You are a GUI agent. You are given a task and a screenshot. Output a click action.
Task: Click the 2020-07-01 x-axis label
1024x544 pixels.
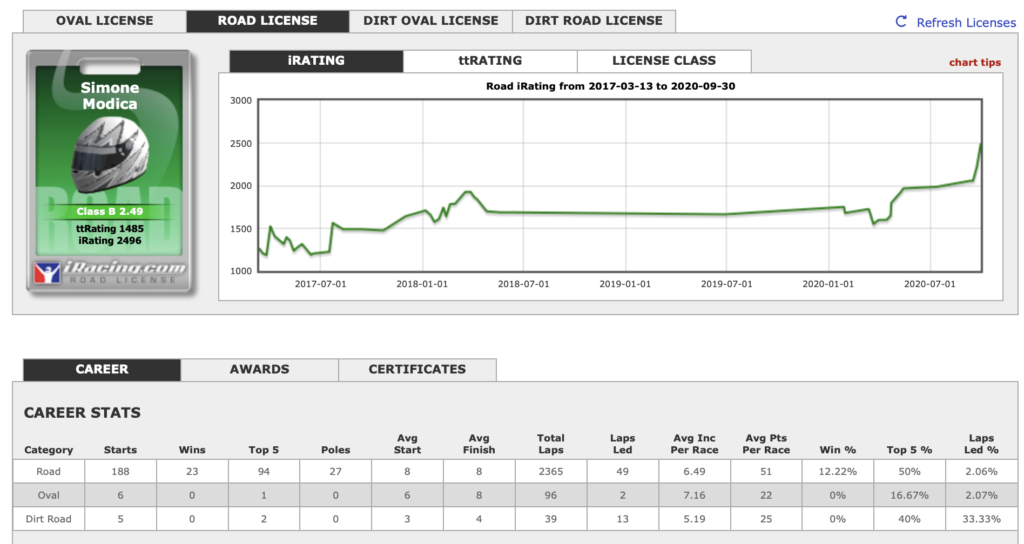(929, 284)
